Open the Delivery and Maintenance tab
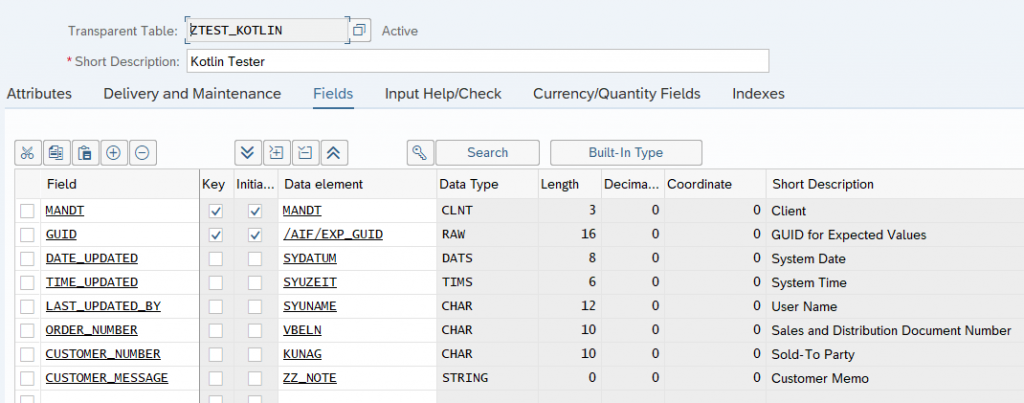The image size is (1024, 403). (x=192, y=93)
